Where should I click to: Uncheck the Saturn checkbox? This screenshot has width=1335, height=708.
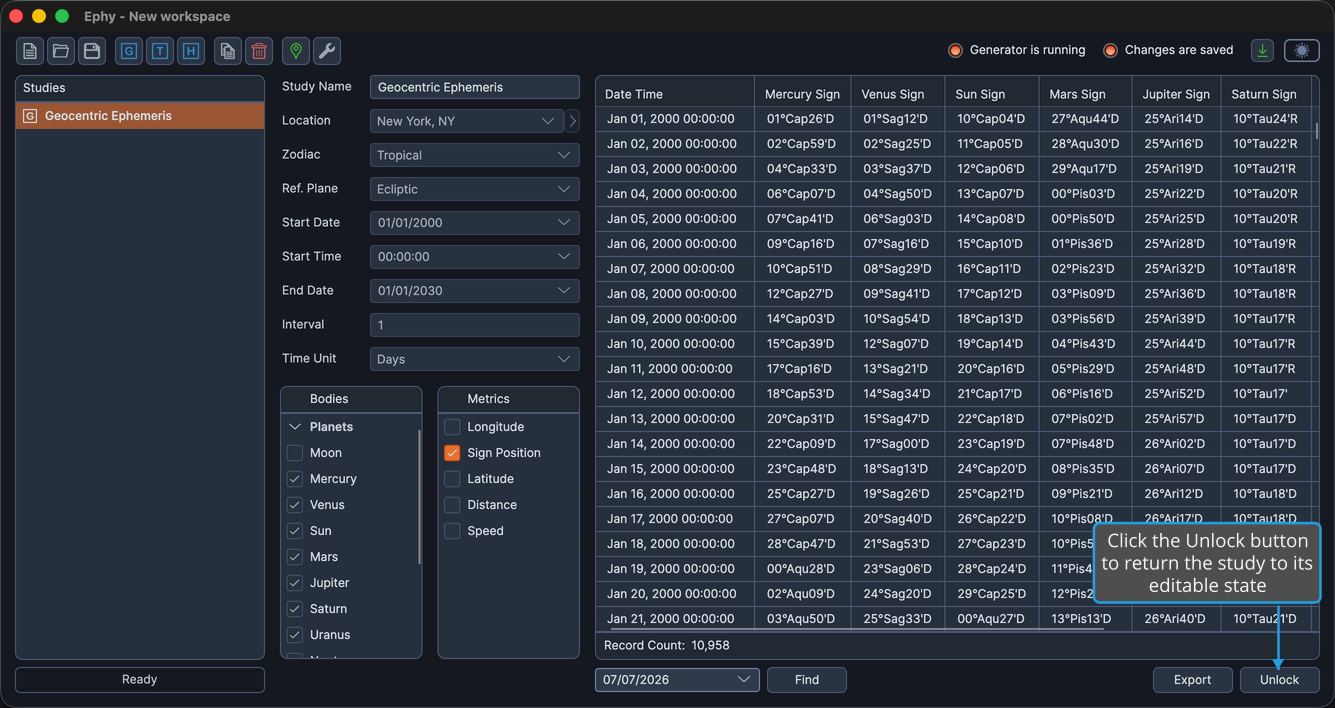[x=295, y=609]
